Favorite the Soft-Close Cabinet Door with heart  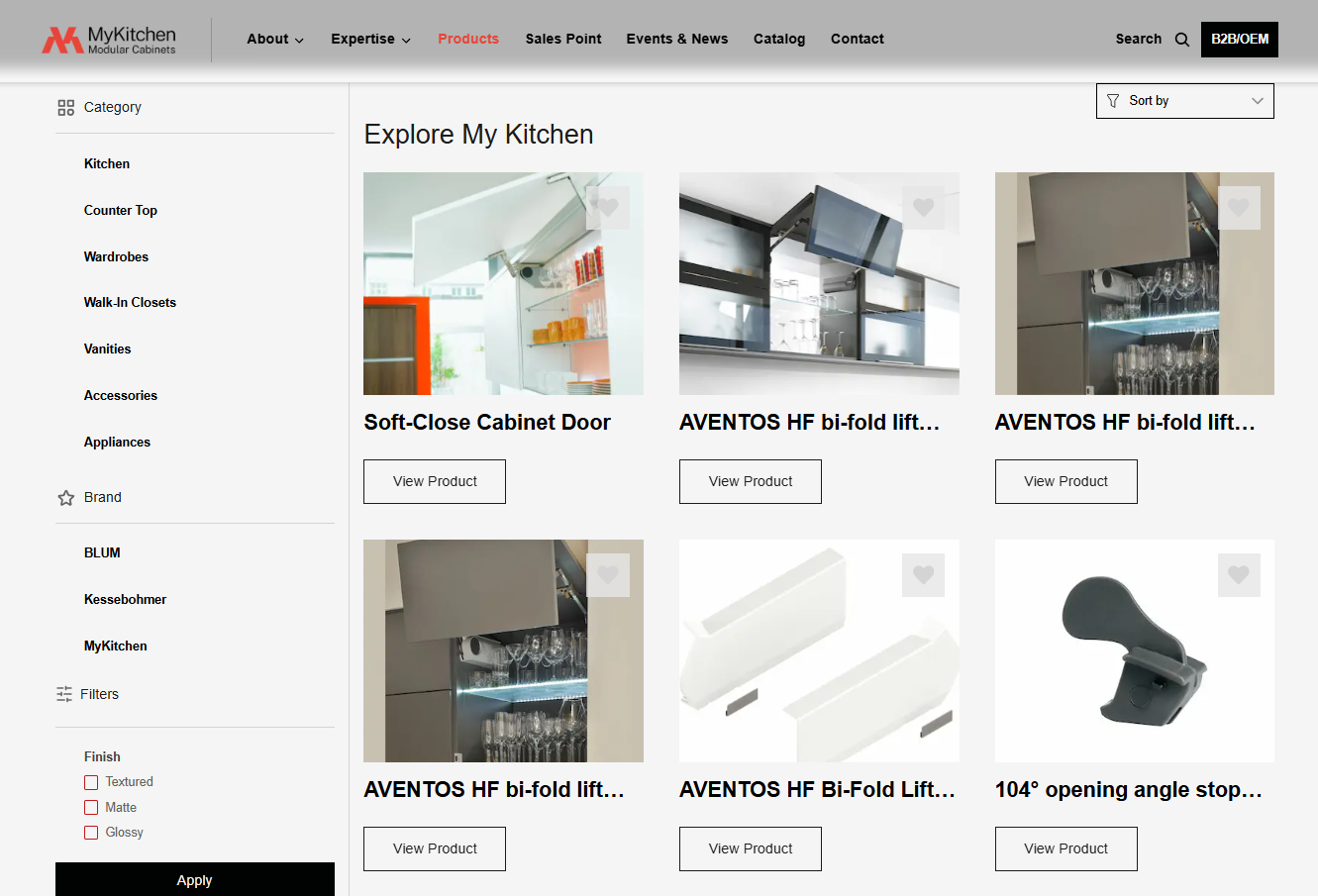point(608,208)
